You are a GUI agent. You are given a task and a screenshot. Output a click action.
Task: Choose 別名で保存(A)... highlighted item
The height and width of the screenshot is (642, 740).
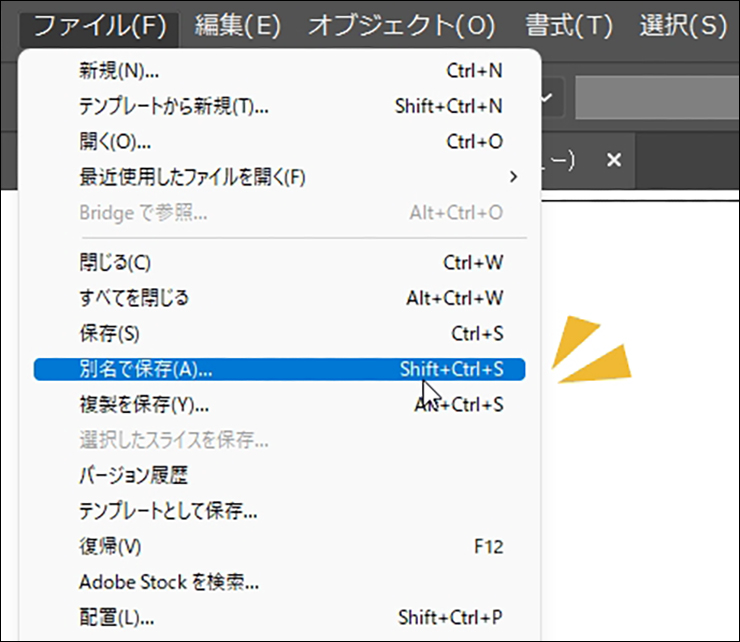point(146,369)
